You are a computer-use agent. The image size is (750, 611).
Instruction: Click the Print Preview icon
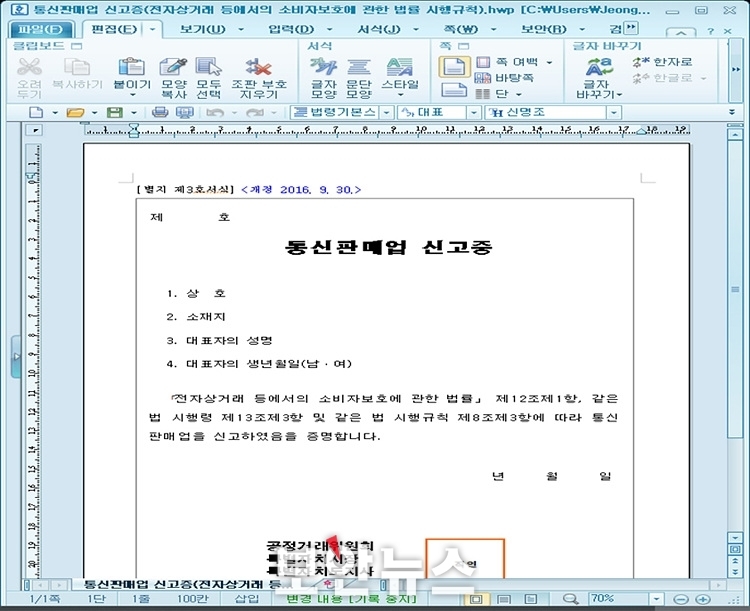185,112
